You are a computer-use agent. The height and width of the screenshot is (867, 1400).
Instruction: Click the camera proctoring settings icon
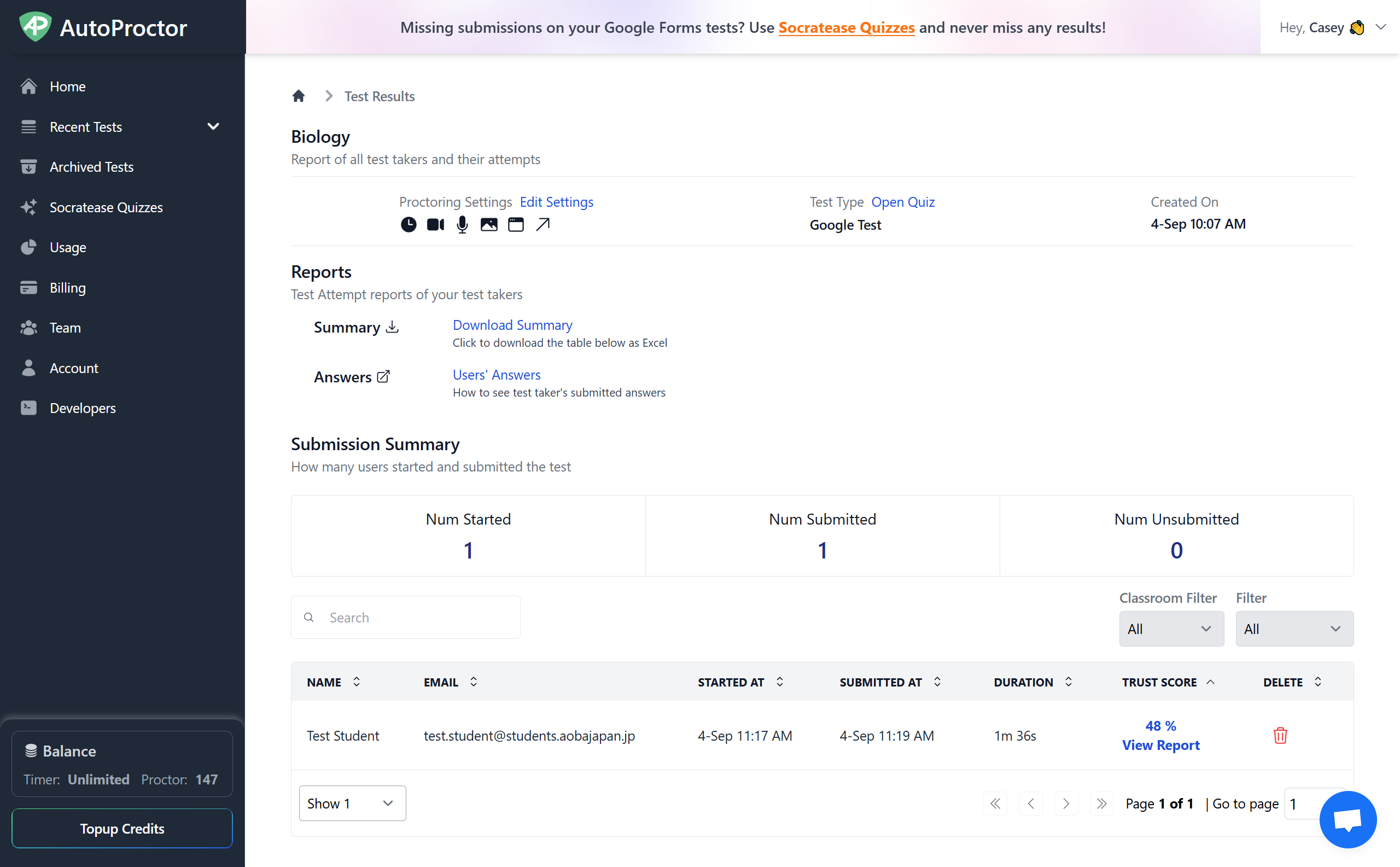coord(435,225)
